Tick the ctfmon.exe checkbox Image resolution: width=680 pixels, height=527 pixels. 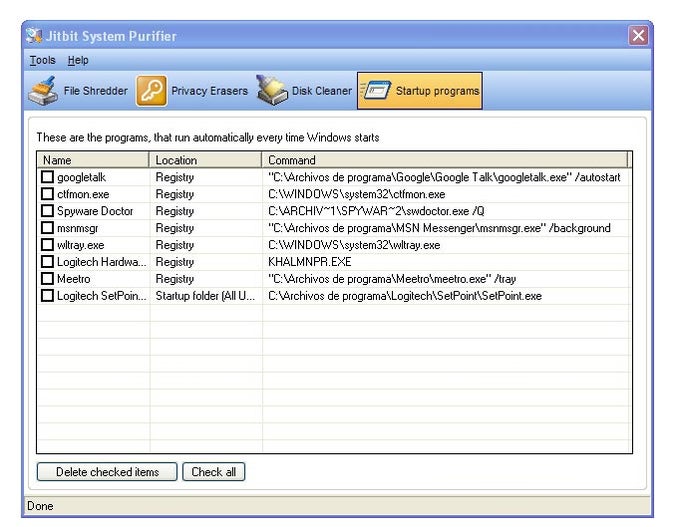coord(47,194)
